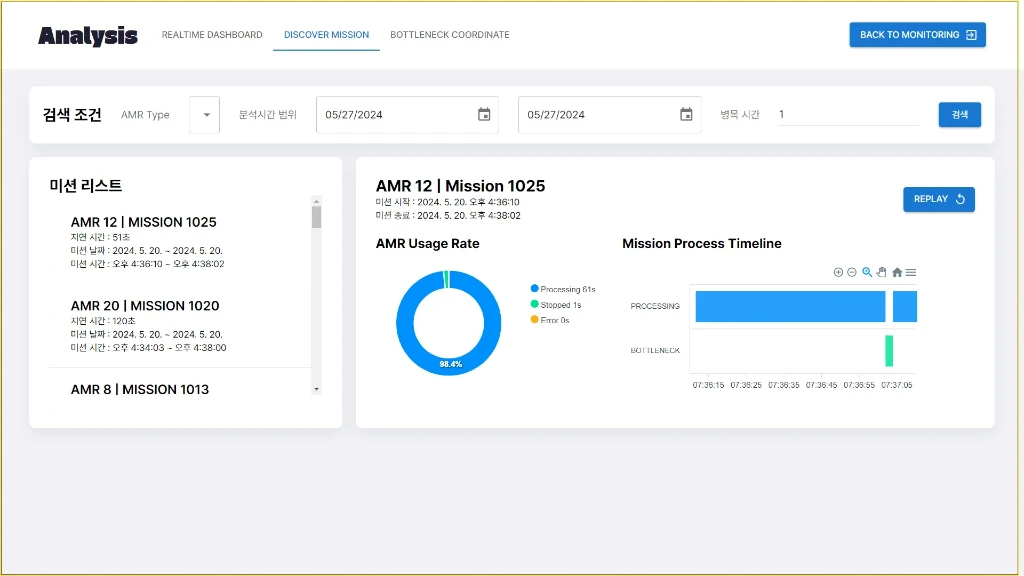Expand the AMR Type dropdown
This screenshot has height=576, width=1024.
click(206, 115)
